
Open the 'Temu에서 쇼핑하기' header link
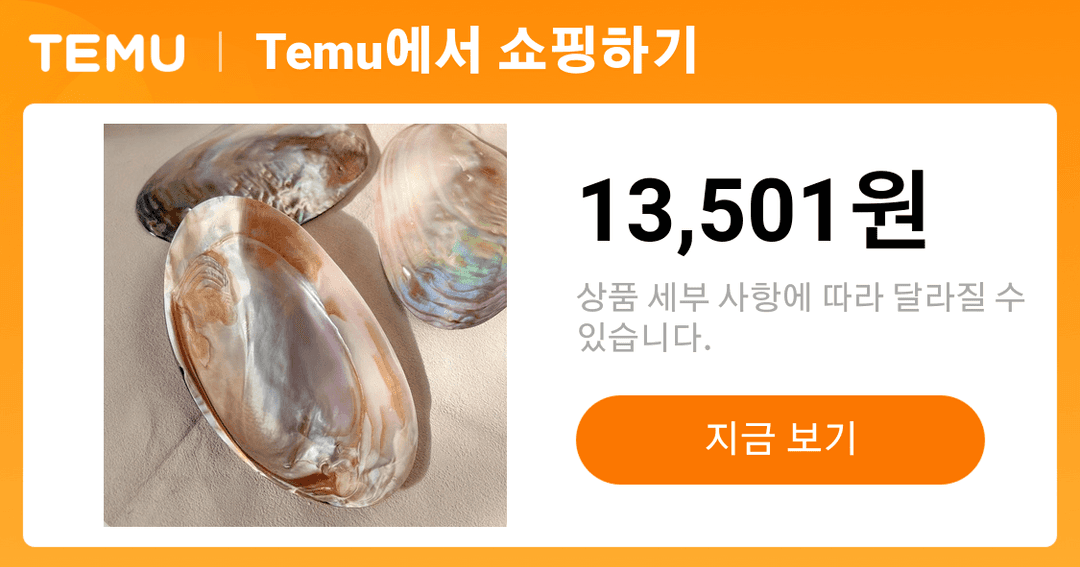point(476,52)
